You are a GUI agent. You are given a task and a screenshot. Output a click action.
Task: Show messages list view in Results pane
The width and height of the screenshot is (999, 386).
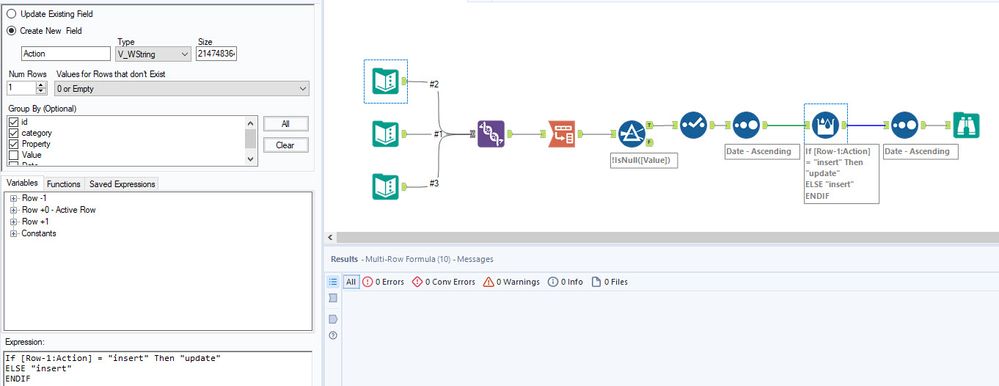pyautogui.click(x=333, y=282)
